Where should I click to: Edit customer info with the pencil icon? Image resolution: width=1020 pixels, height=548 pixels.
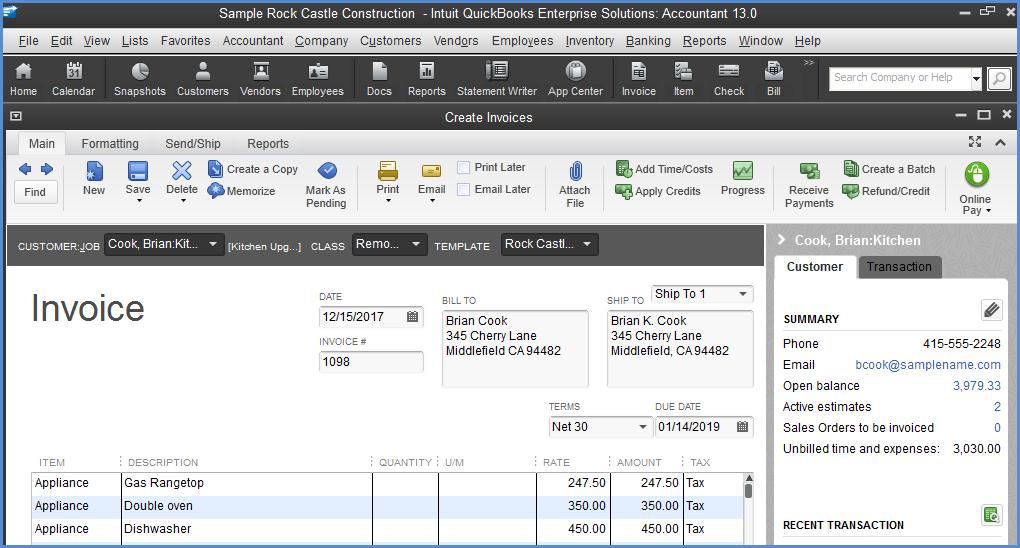[x=991, y=310]
